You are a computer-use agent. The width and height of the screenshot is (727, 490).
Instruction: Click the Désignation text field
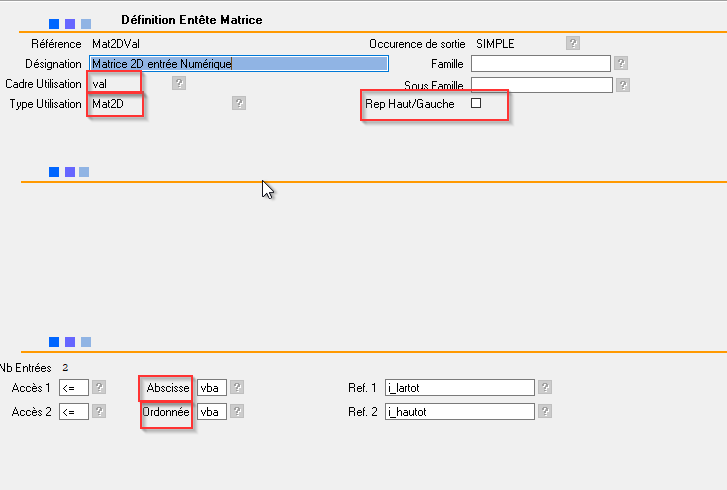click(x=238, y=64)
